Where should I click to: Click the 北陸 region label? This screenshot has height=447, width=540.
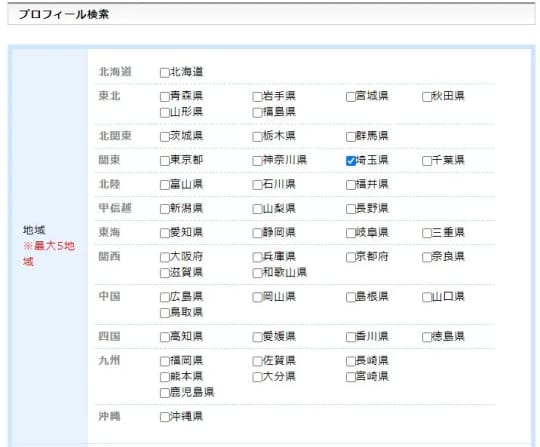pos(110,184)
